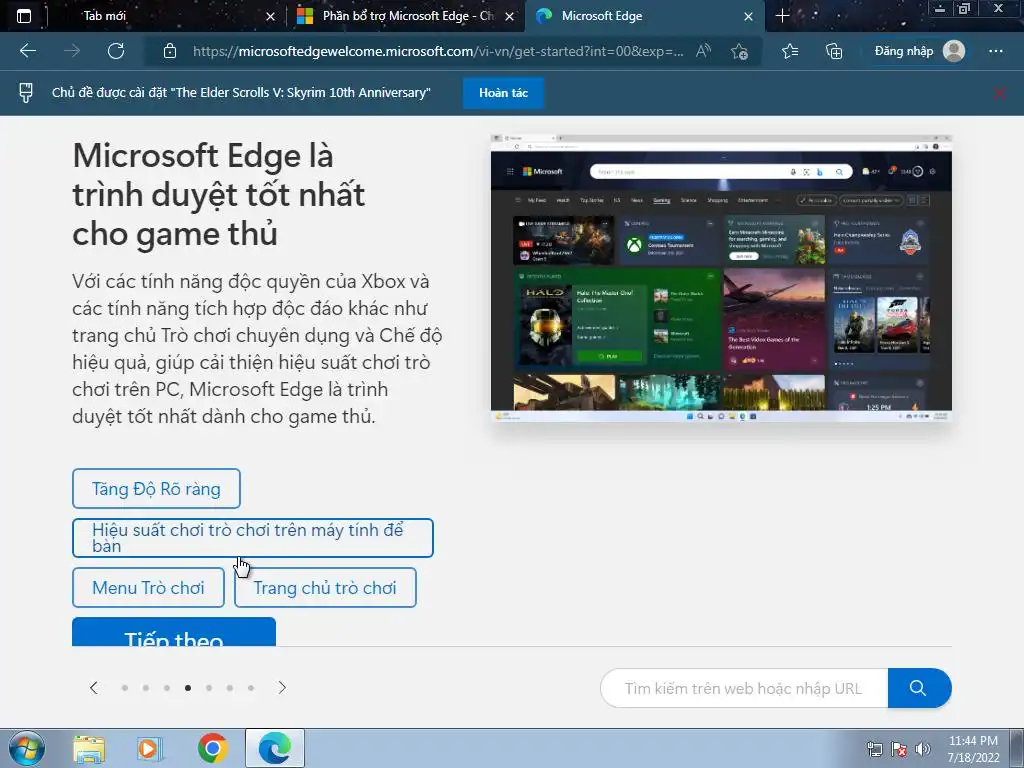
Task: Click the taskbar clock and date
Action: pos(973,749)
